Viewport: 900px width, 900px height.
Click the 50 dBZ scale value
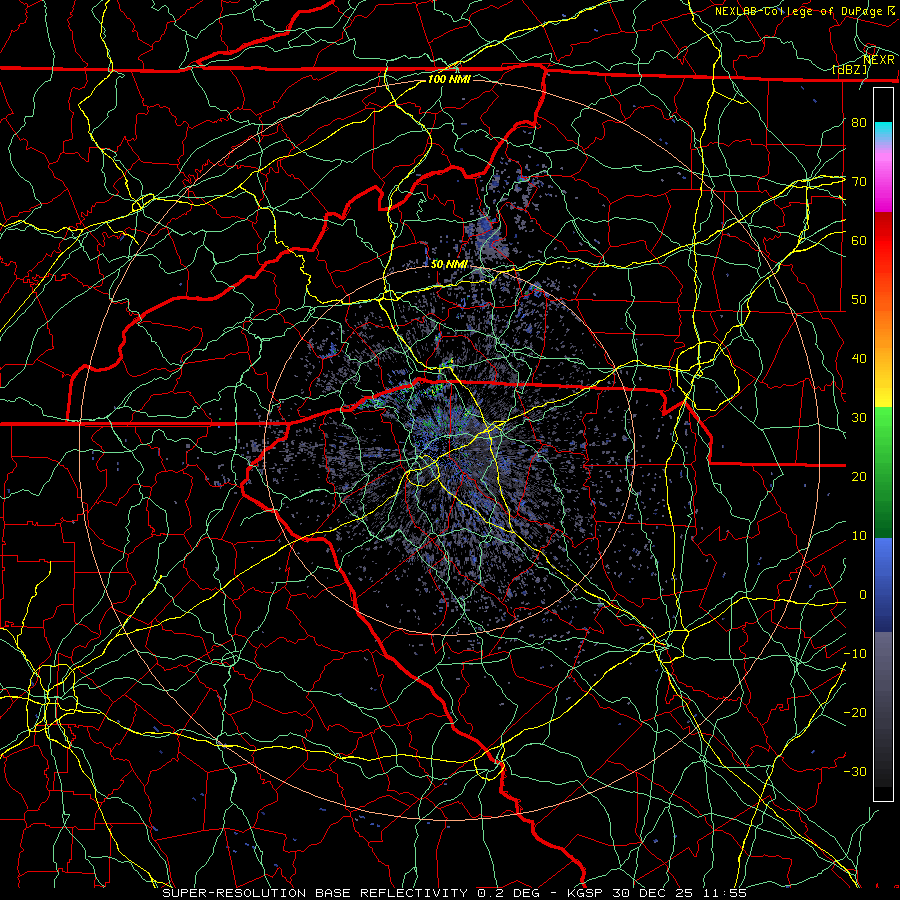coord(859,300)
